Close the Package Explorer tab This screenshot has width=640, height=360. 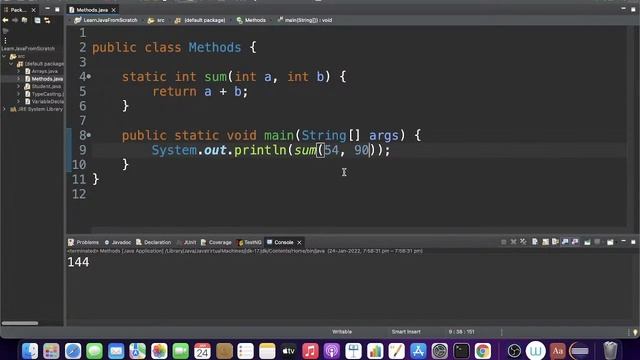[33, 10]
